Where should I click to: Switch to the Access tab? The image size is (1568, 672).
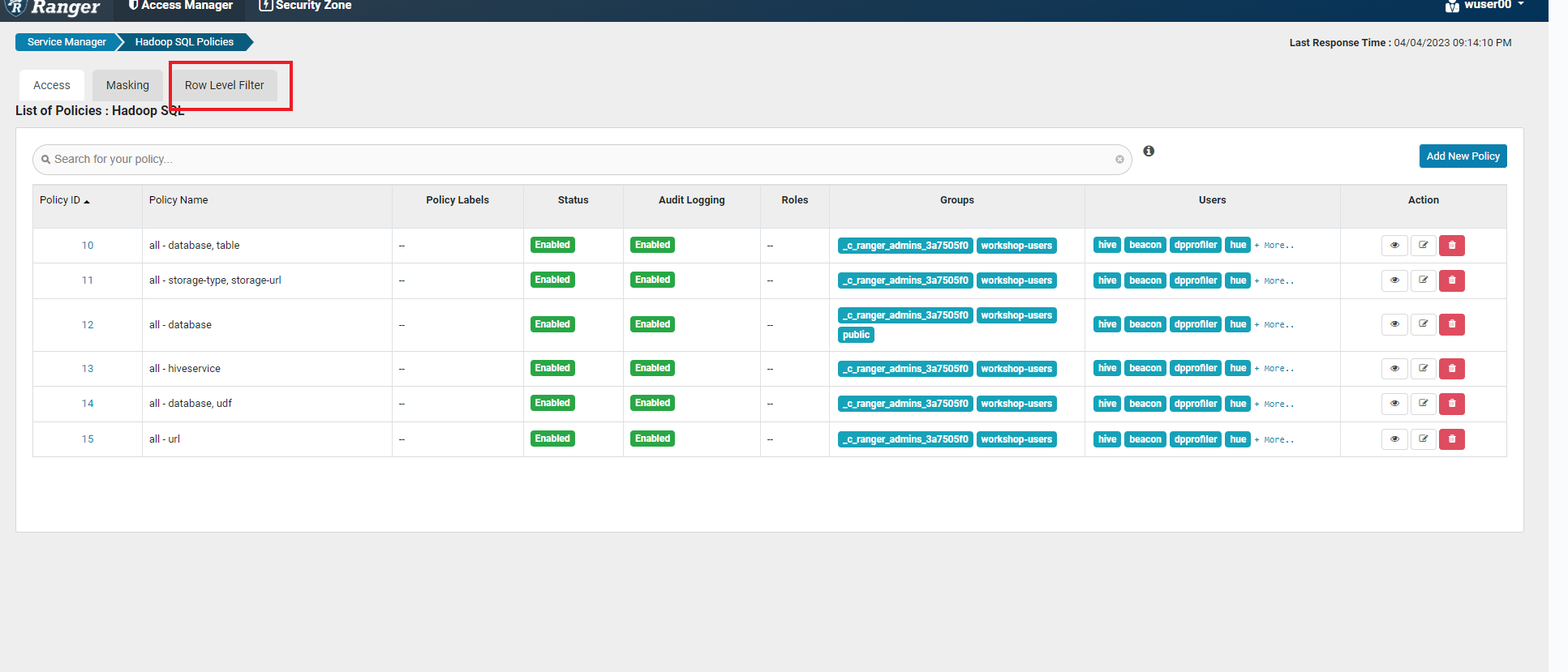[x=52, y=85]
